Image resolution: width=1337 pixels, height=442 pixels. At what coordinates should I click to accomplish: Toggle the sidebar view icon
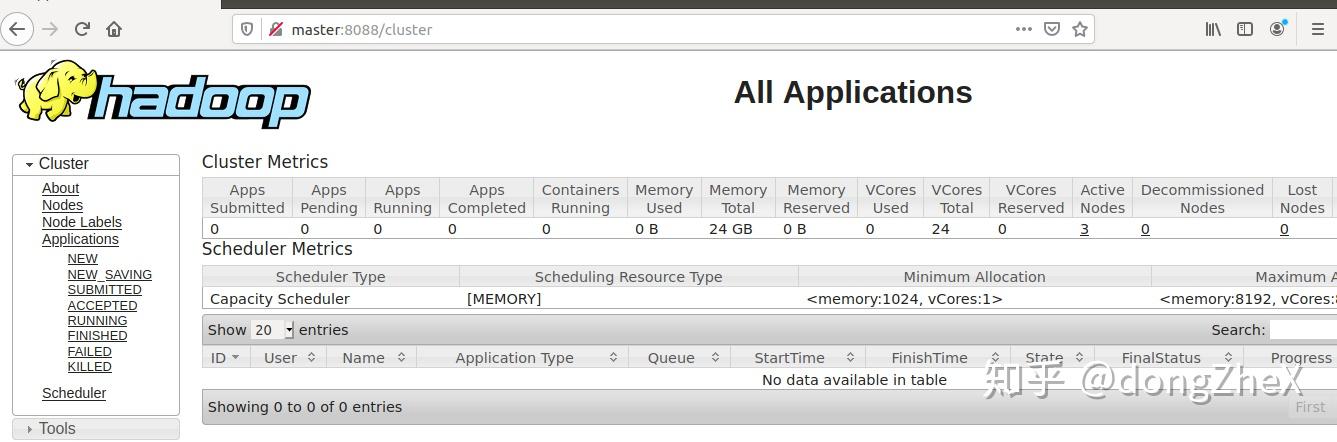[1245, 29]
